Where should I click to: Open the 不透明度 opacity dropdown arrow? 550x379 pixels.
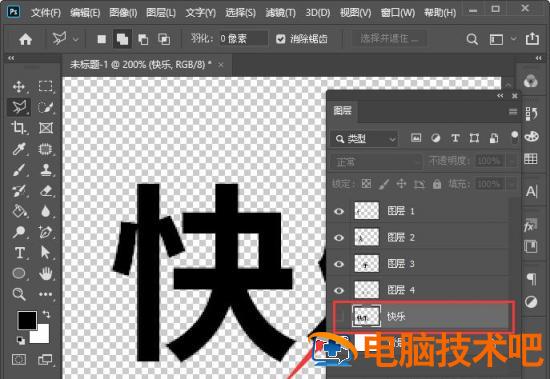pyautogui.click(x=513, y=161)
